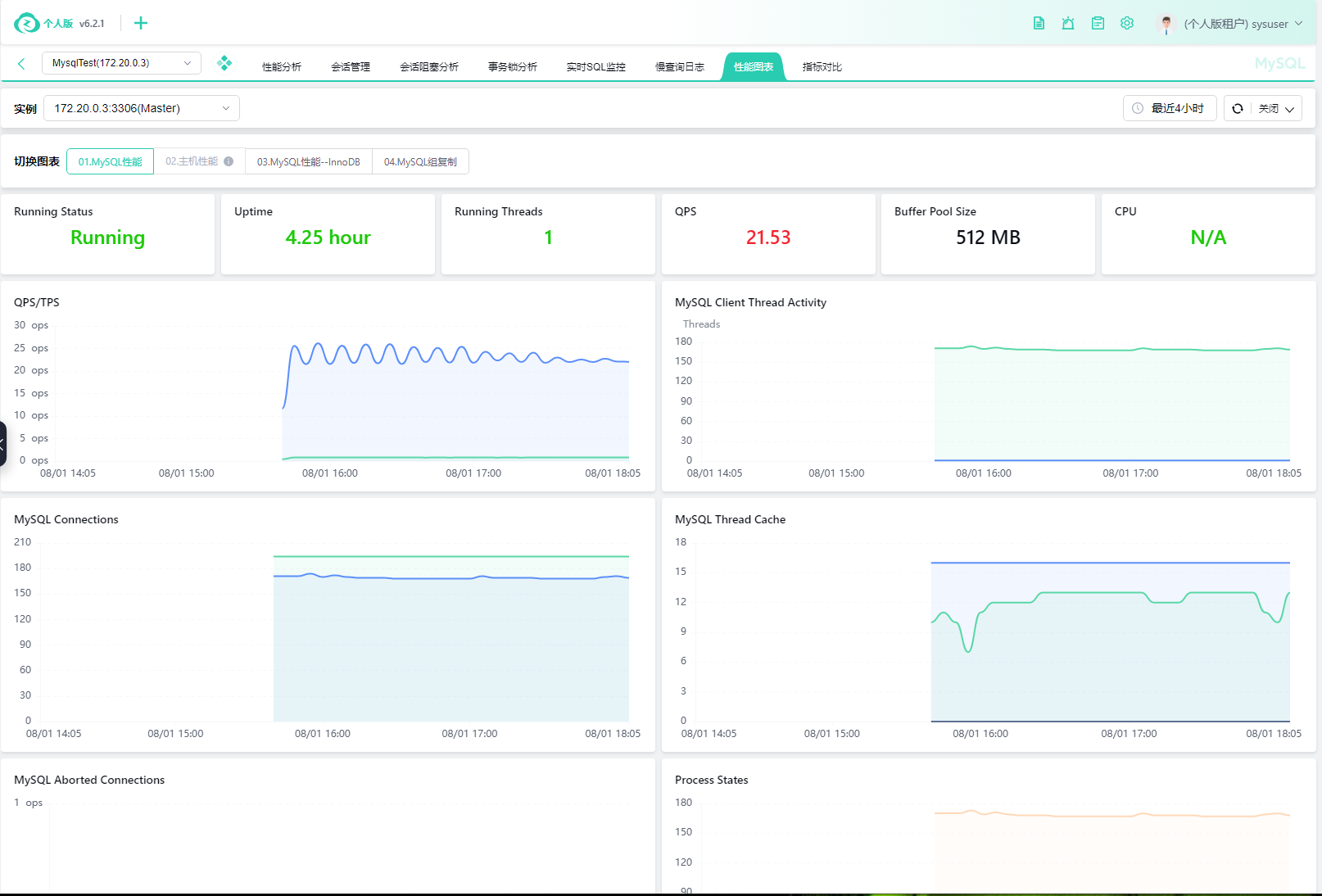Click the user avatar picture
The width and height of the screenshot is (1322, 896).
[1166, 24]
